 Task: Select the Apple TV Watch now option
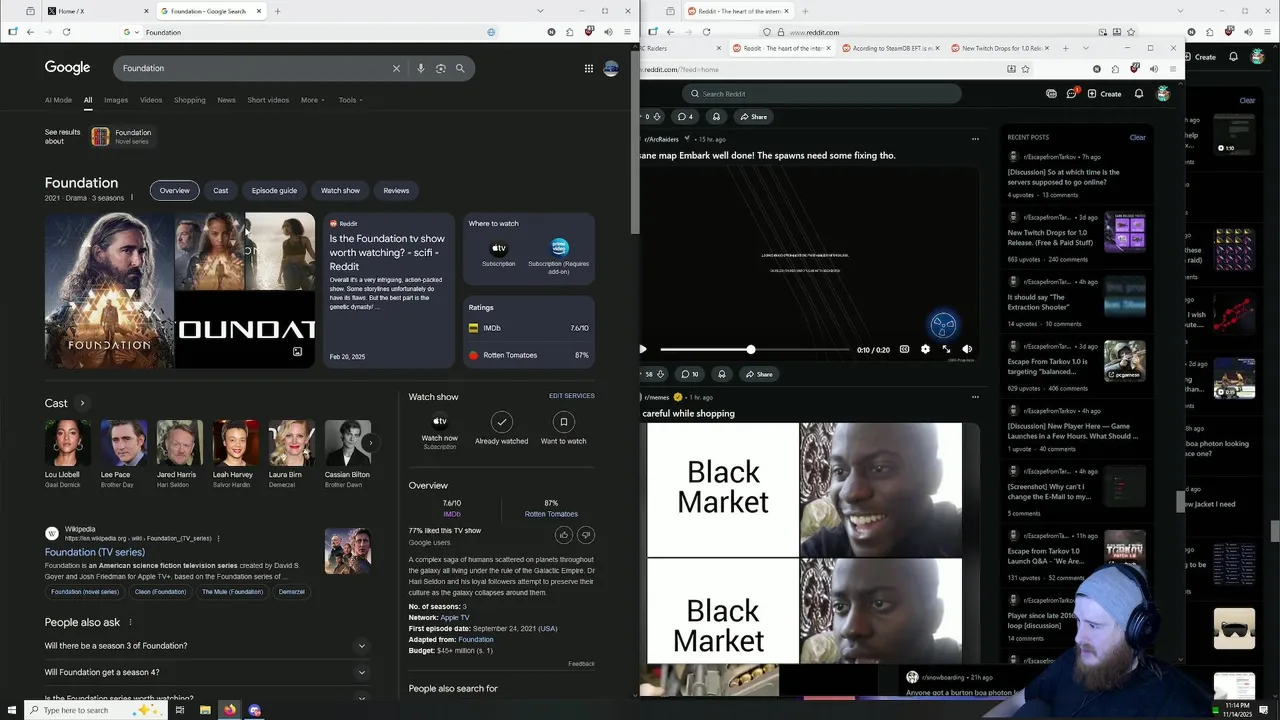(439, 428)
